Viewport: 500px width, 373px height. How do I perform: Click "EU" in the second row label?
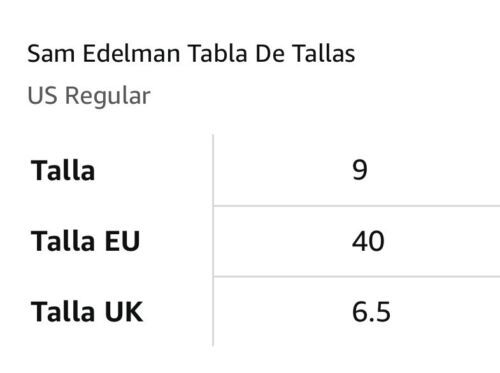pyautogui.click(x=122, y=241)
